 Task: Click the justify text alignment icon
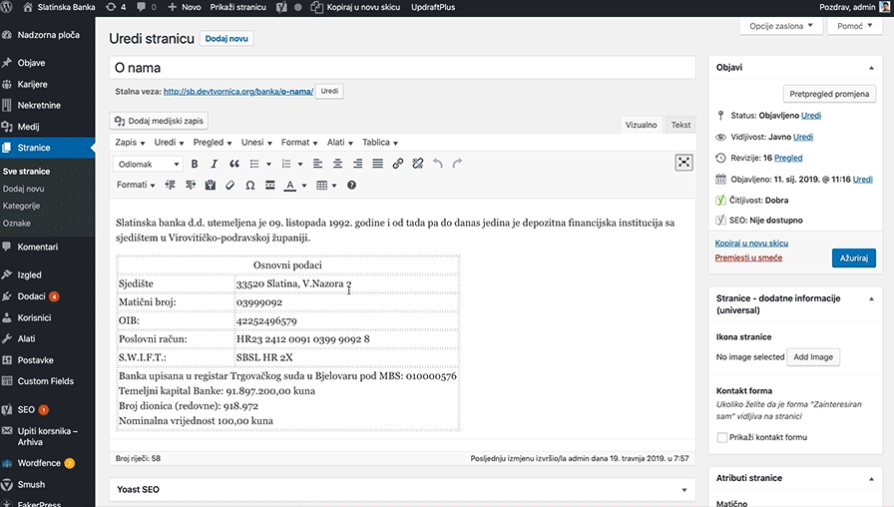pyautogui.click(x=377, y=164)
